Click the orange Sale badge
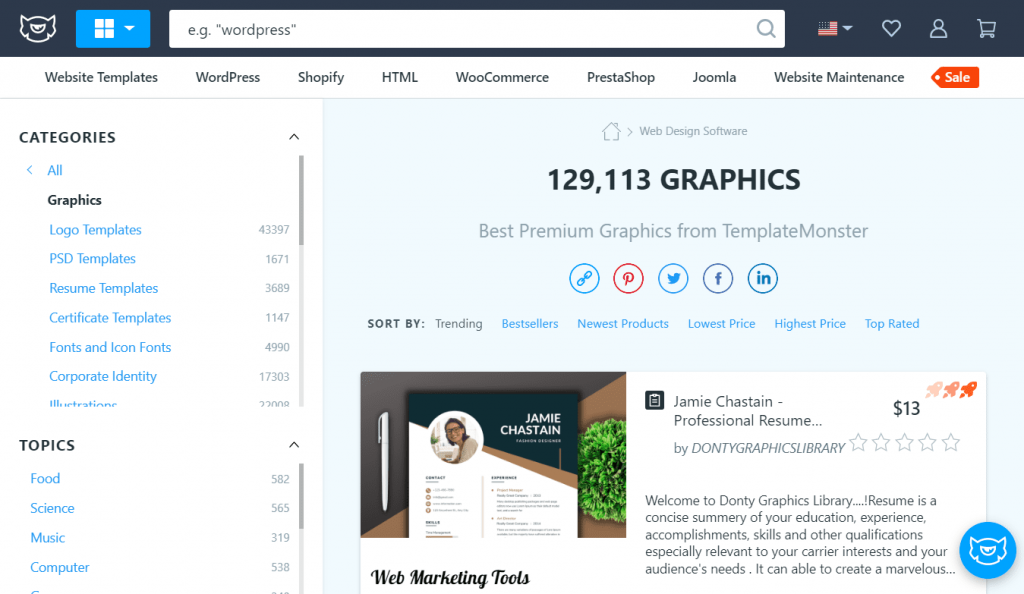Viewport: 1024px width, 594px height. [955, 77]
